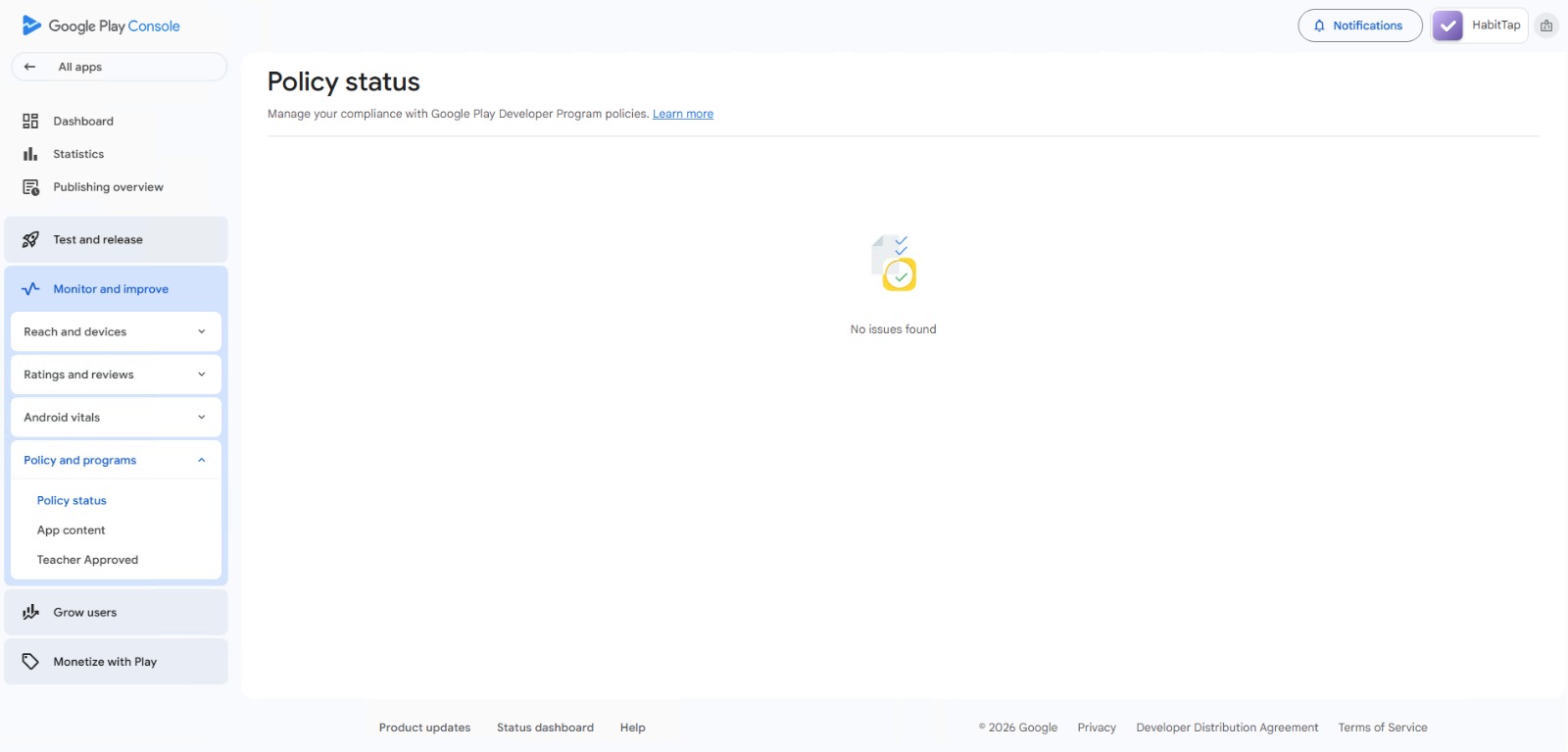Open the Terms of Service link
1568x752 pixels.
click(x=1383, y=727)
